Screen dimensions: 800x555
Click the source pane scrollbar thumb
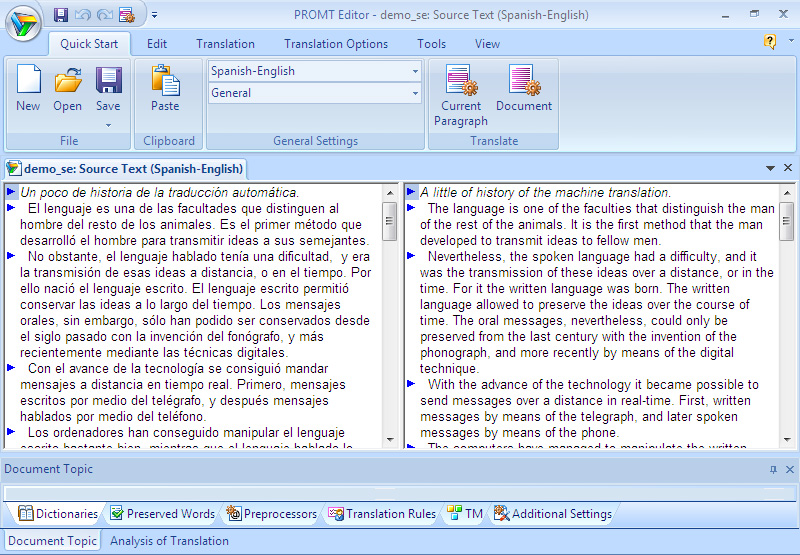coord(390,221)
